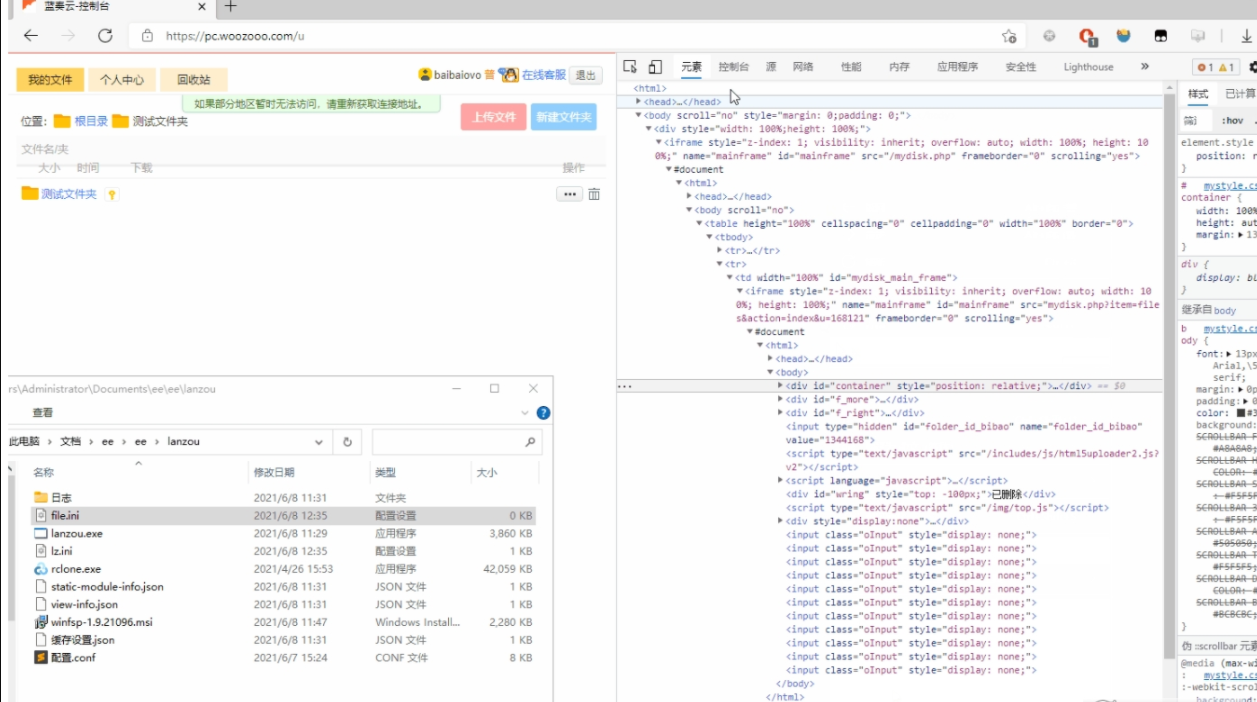Open the 性能 DevTools tab
Screen dimensions: 1257x702
[x=851, y=67]
